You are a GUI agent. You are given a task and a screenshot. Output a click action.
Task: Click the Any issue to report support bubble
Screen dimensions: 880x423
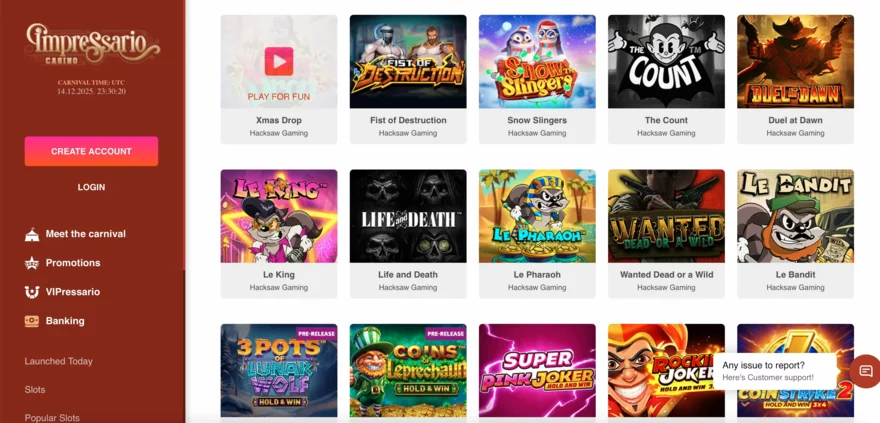[x=776, y=371]
